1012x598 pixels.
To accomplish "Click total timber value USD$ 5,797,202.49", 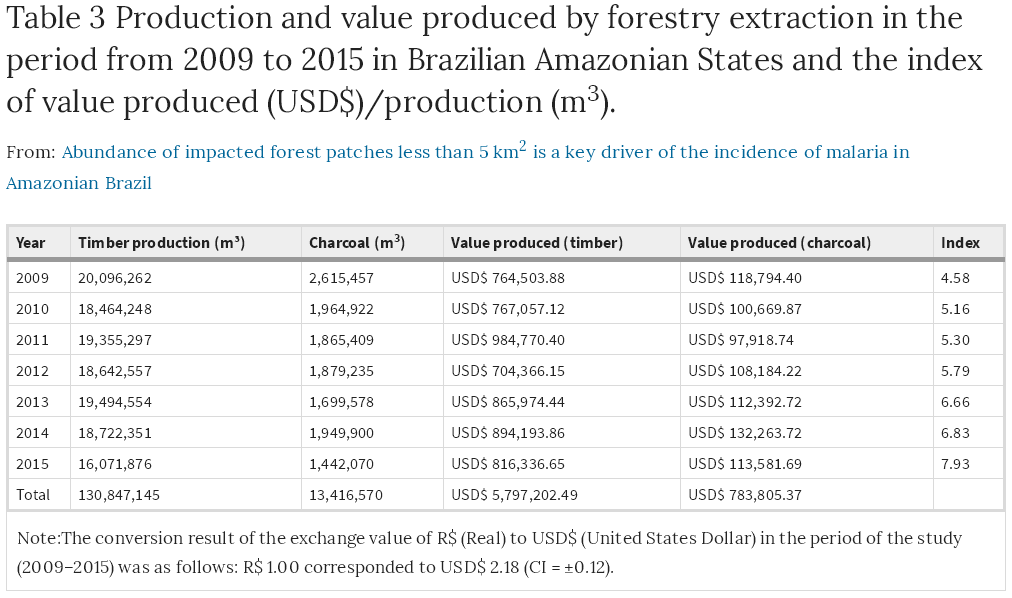I will click(514, 494).
